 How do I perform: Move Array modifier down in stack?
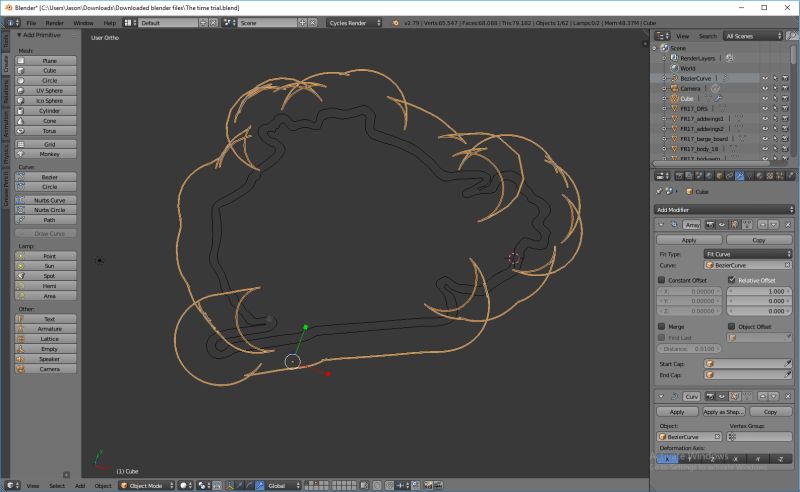(x=774, y=225)
